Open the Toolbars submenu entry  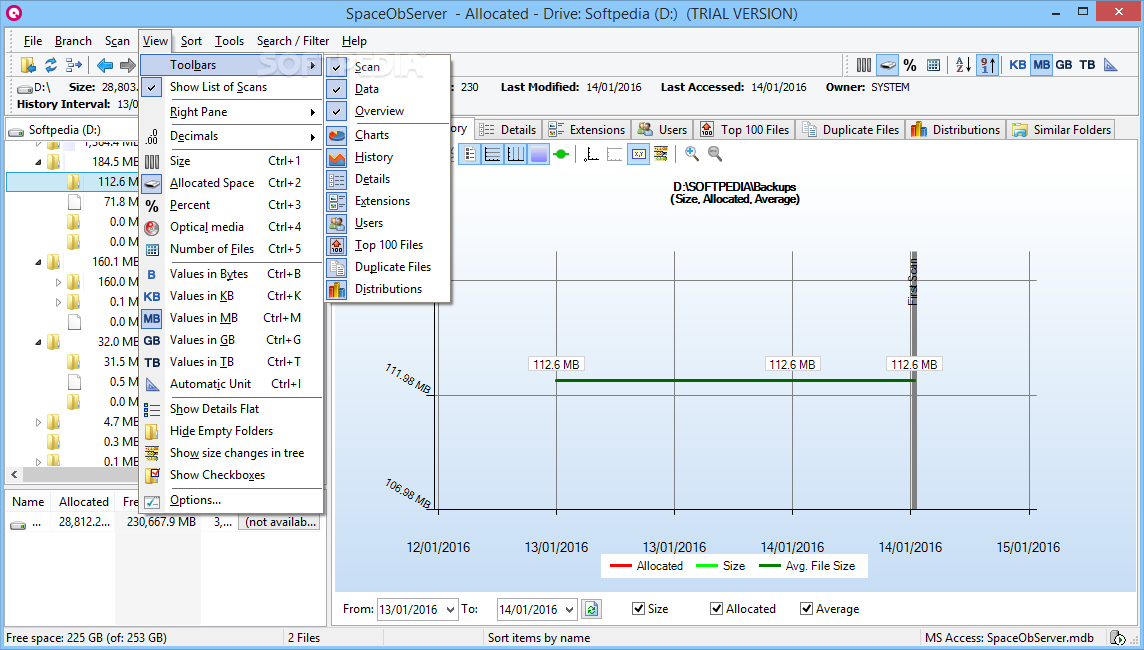(232, 65)
